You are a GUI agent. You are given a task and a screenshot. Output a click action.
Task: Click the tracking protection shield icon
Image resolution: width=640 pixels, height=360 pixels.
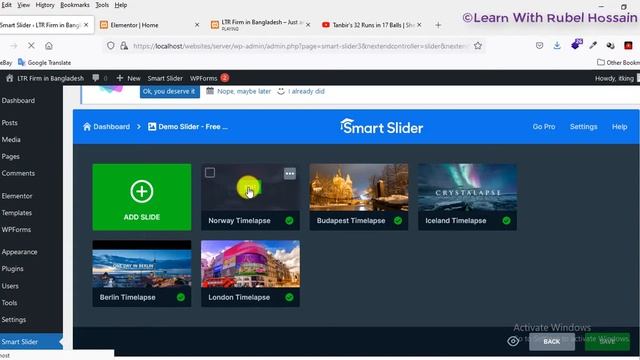click(111, 46)
